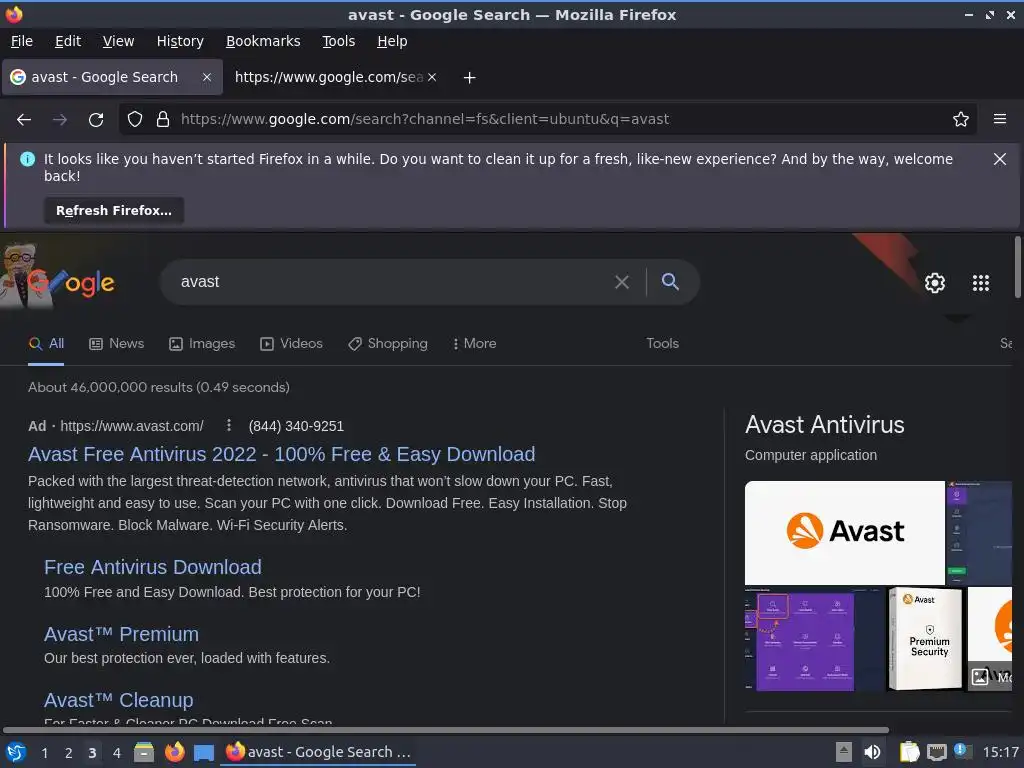This screenshot has height=768, width=1024.
Task: Open the Edit menu
Action: pyautogui.click(x=68, y=41)
